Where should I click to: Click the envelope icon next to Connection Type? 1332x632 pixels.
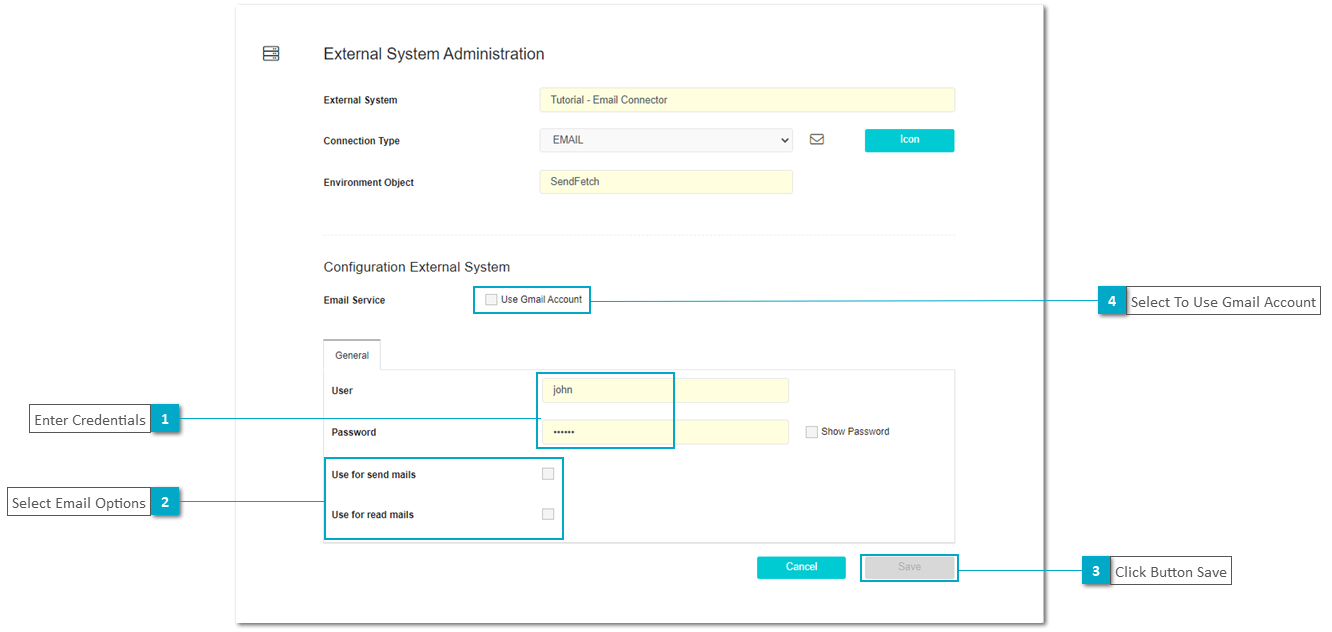coord(817,140)
